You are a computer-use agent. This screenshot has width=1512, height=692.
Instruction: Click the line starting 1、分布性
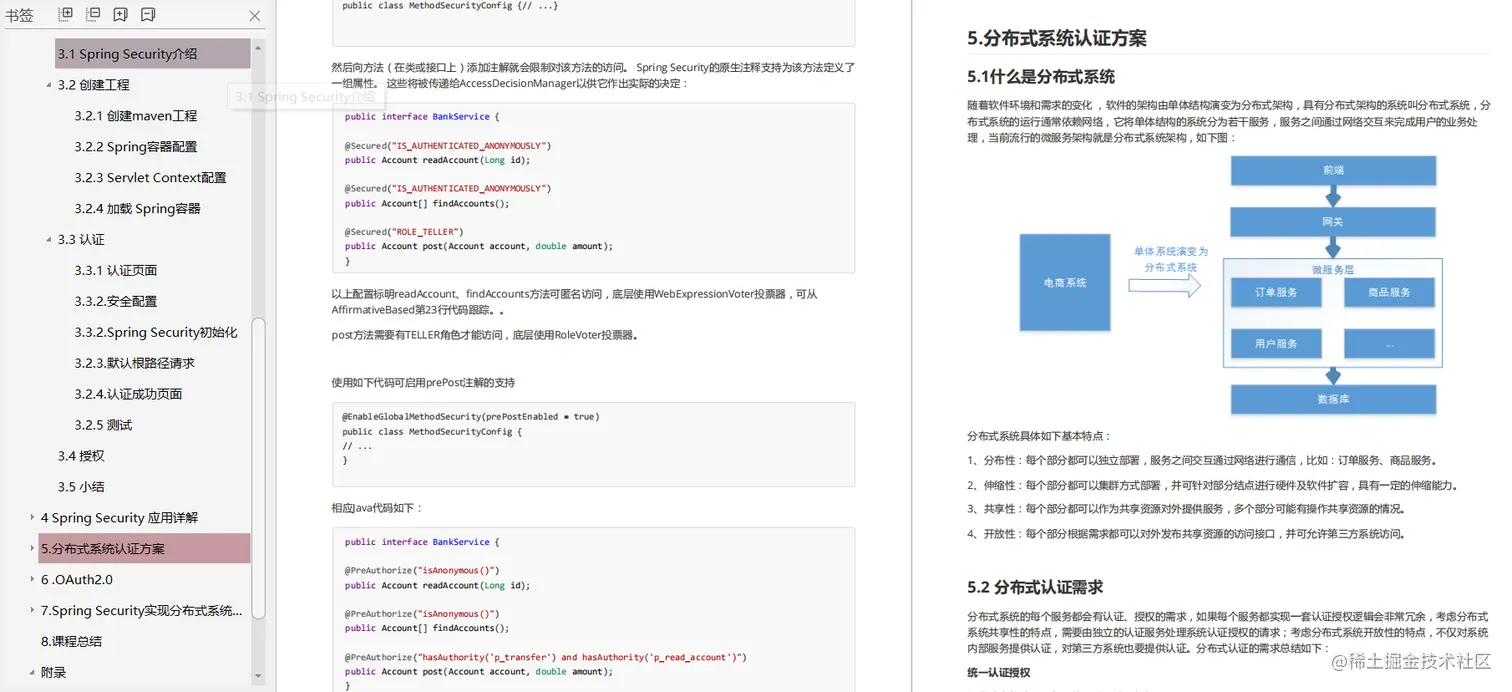coord(1202,461)
